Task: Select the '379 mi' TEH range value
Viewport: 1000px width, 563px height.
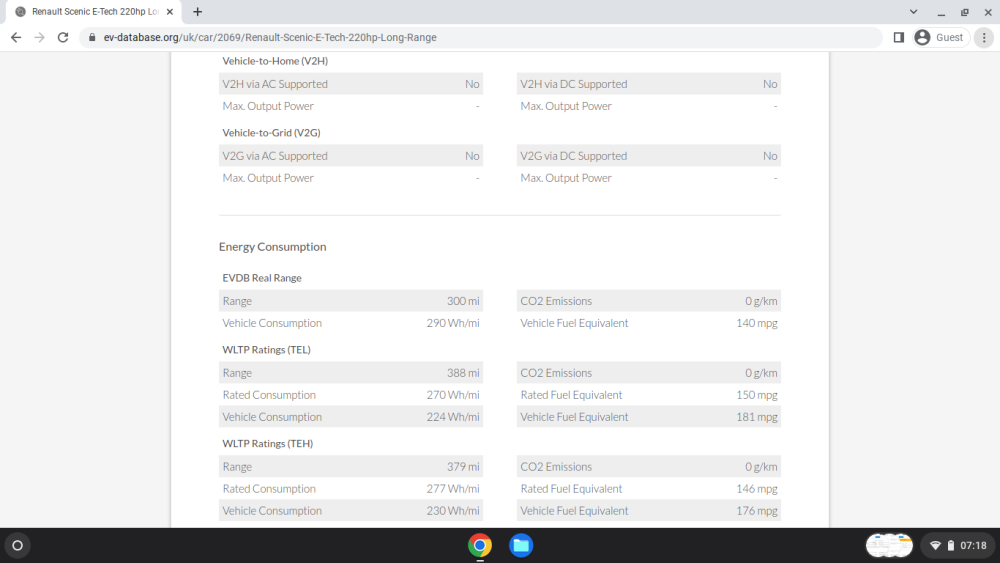Action: click(x=463, y=467)
